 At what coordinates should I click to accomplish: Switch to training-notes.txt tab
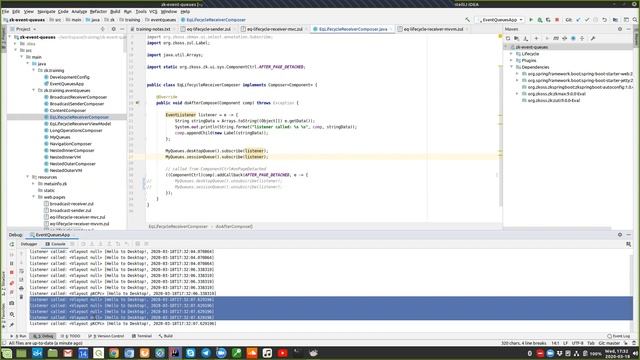153,29
